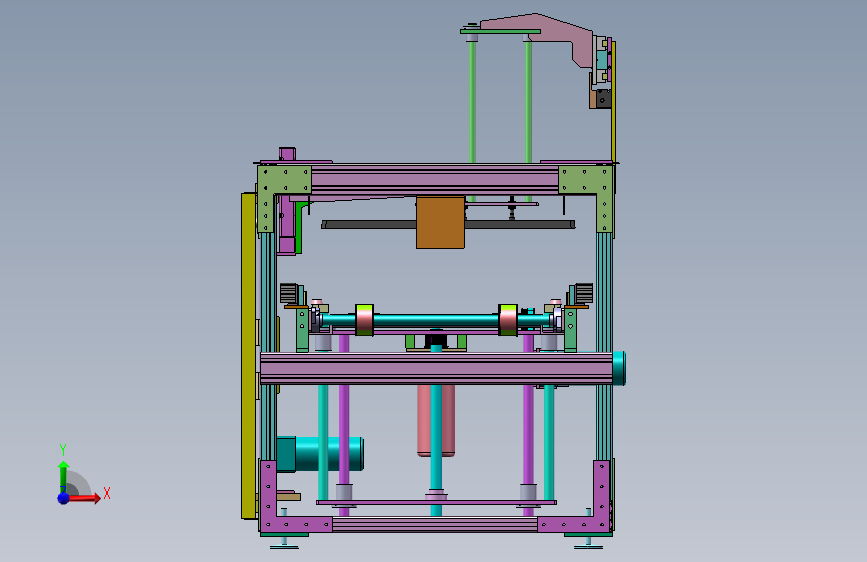Select the tall yellow side panel on the left

click(x=249, y=356)
